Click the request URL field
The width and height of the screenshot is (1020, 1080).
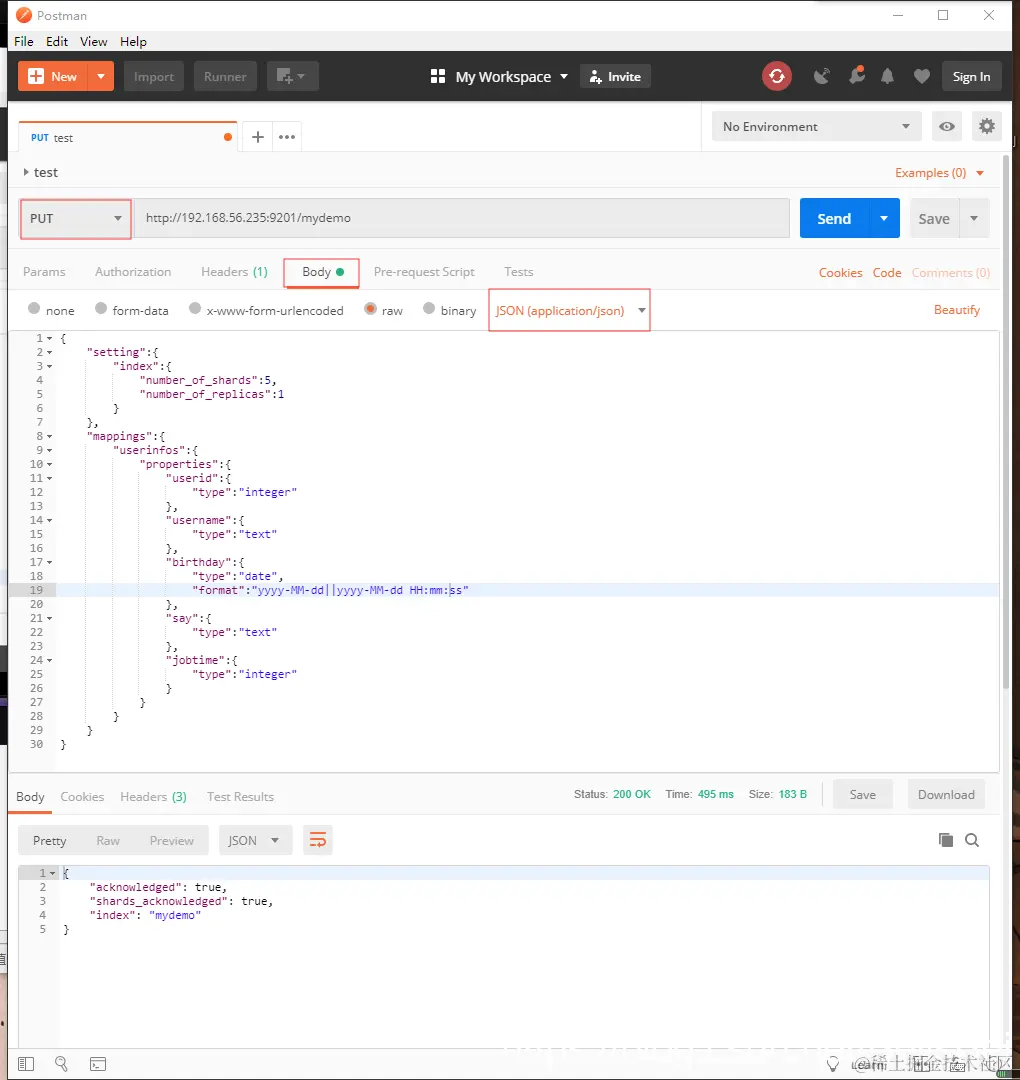pyautogui.click(x=461, y=218)
